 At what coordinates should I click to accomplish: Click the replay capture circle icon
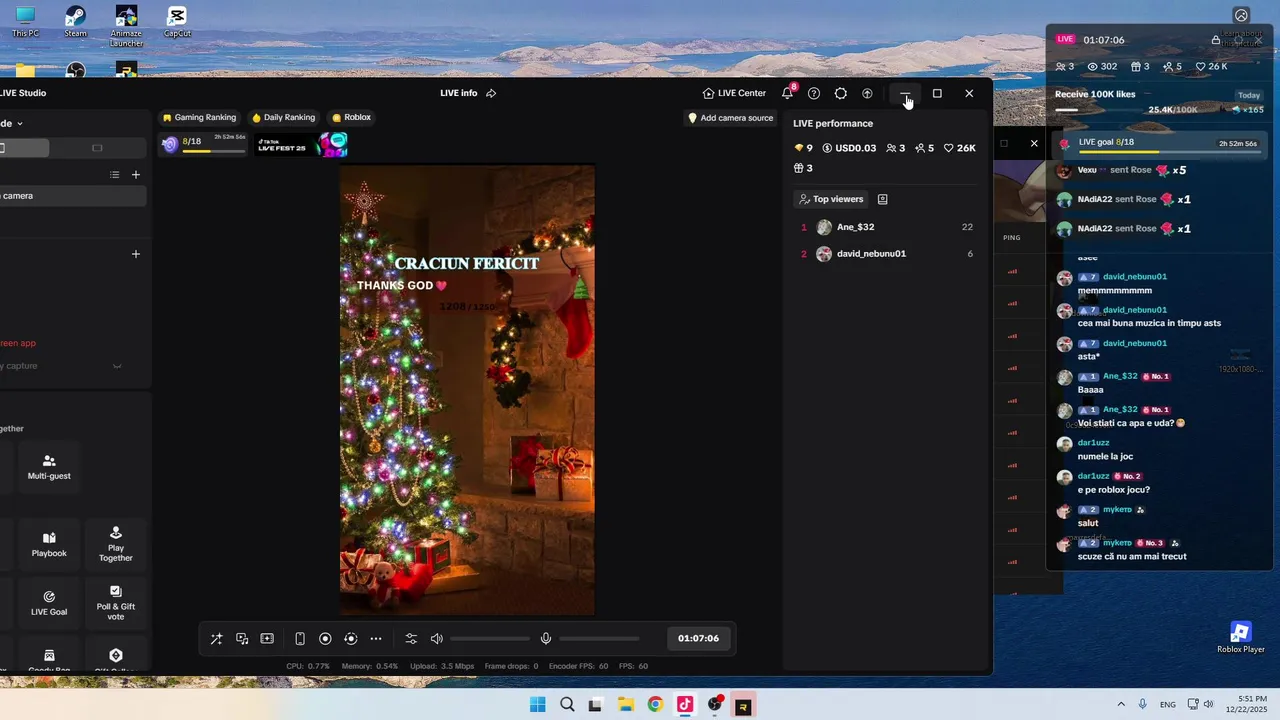(350, 639)
